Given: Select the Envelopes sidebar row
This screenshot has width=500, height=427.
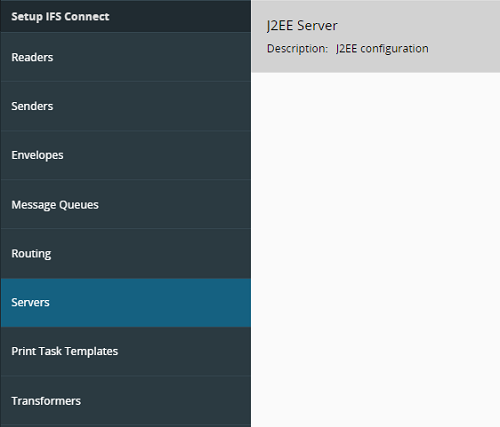Looking at the screenshot, I should (126, 155).
